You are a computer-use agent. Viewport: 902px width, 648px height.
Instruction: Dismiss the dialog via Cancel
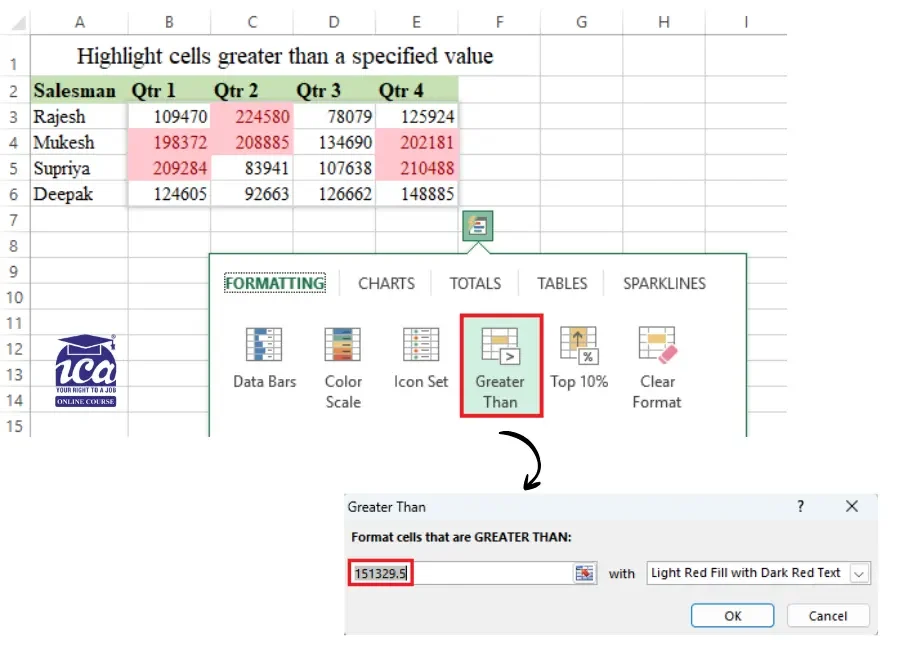click(827, 616)
